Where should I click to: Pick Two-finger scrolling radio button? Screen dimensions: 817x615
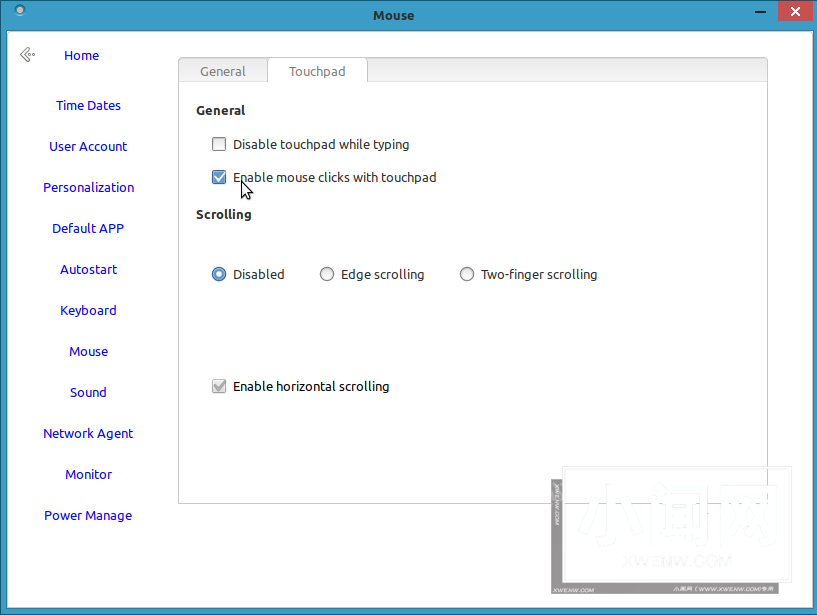(x=467, y=274)
